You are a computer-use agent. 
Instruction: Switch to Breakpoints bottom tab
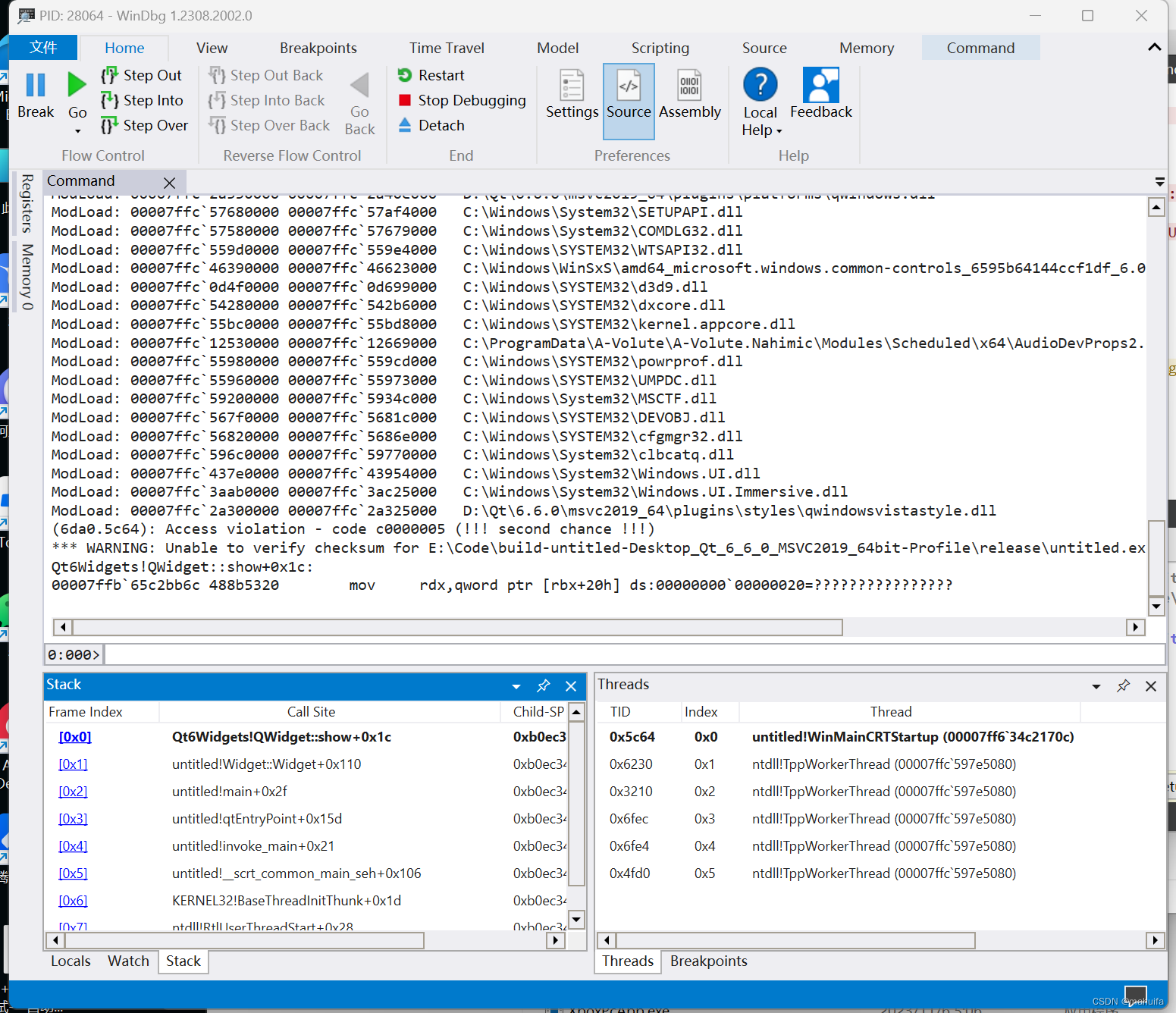[708, 961]
